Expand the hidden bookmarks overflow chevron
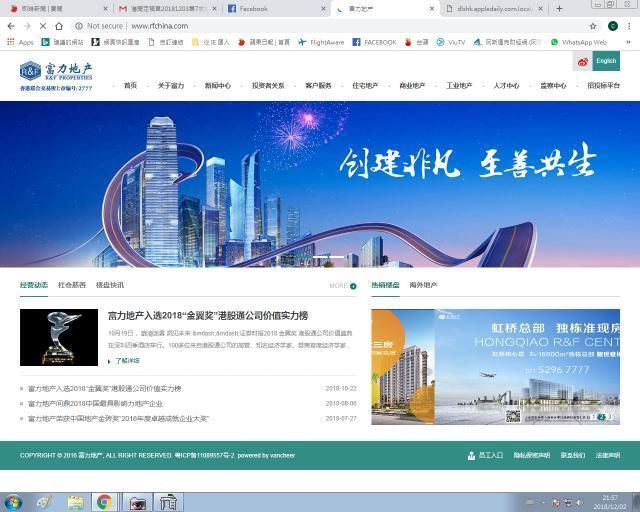The height and width of the screenshot is (512, 640). [x=628, y=42]
